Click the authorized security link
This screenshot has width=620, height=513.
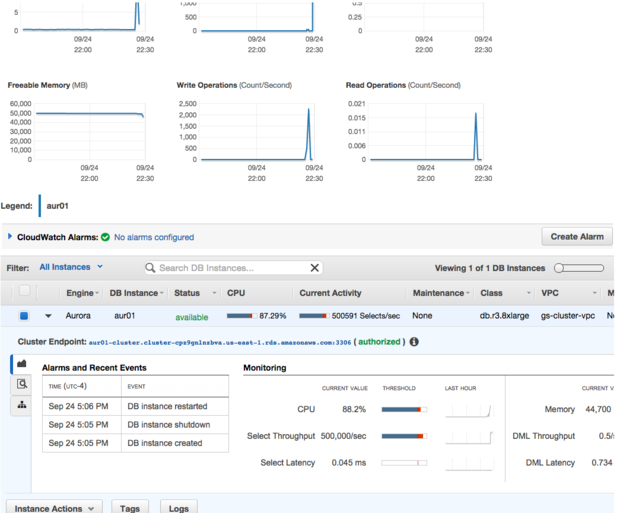click(379, 342)
